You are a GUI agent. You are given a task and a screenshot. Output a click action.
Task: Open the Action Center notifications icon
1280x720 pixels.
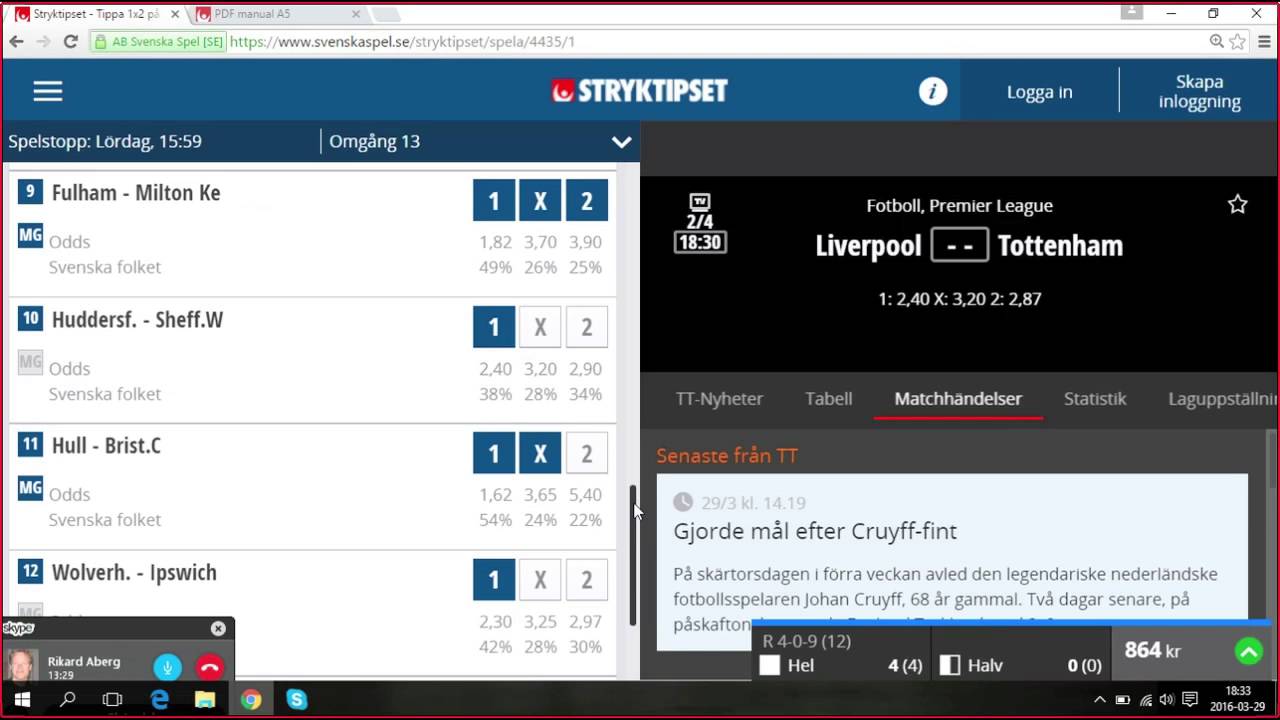click(1190, 700)
